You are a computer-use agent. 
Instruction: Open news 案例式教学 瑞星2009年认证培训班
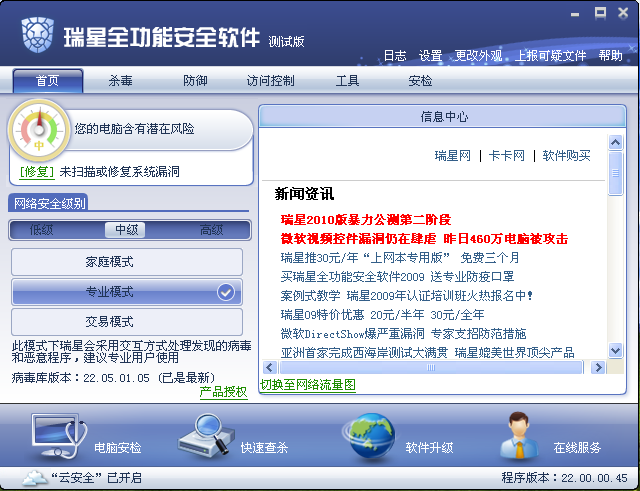pos(407,295)
